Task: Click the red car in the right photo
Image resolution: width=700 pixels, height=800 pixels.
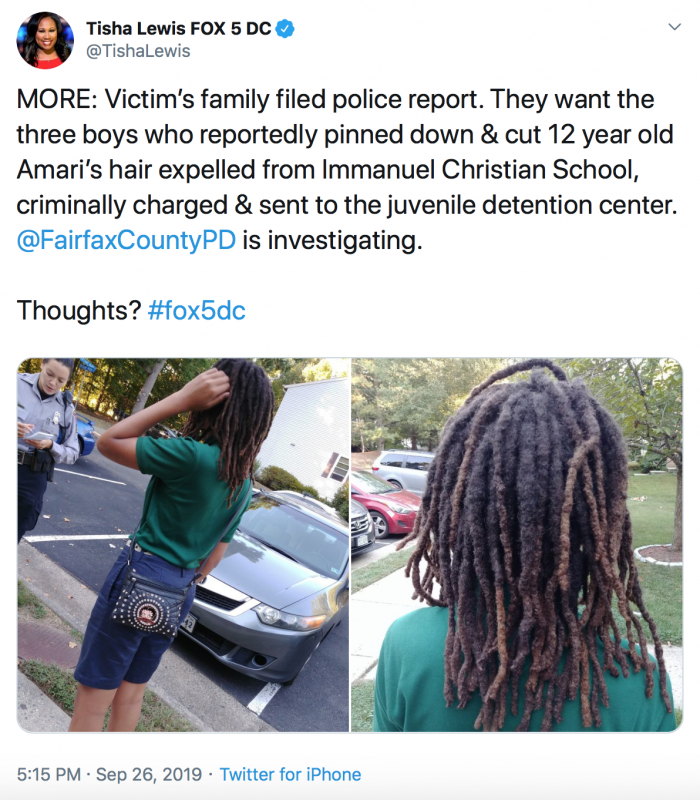Action: (x=386, y=502)
